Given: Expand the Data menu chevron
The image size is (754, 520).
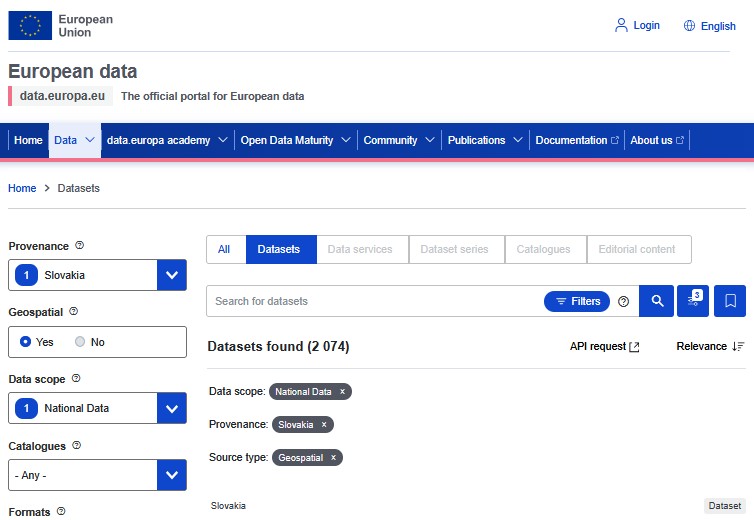Looking at the screenshot, I should (x=90, y=140).
